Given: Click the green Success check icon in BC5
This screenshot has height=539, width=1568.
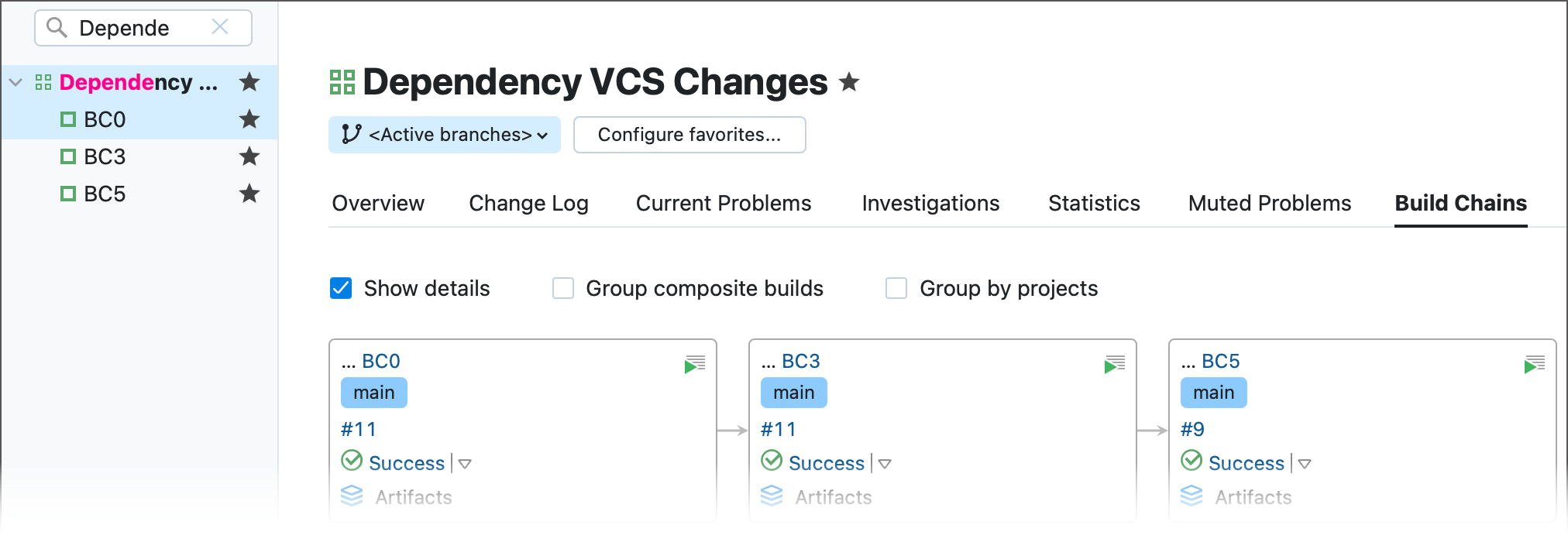Looking at the screenshot, I should (x=1191, y=462).
